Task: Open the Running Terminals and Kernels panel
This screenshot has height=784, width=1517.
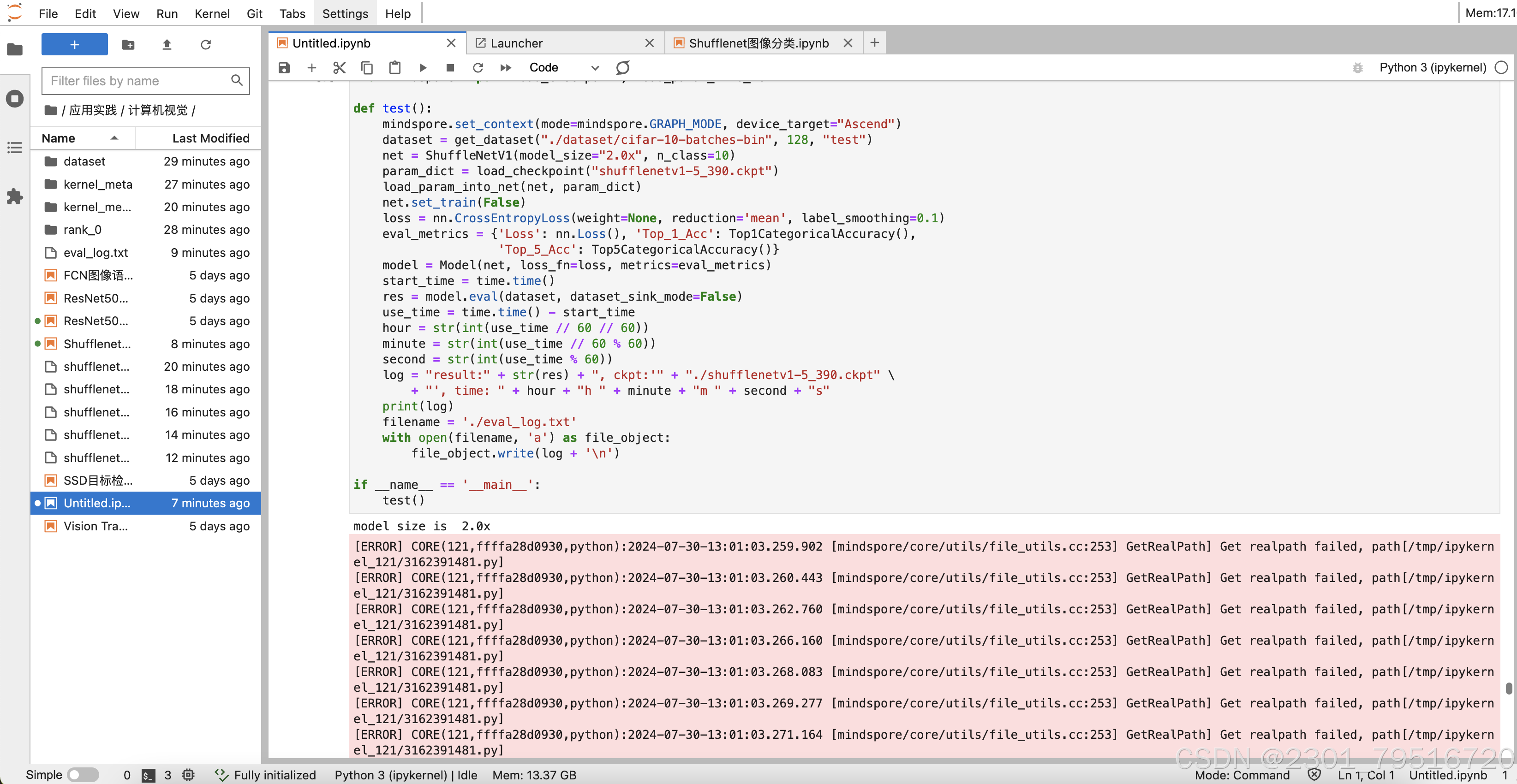Action: [x=15, y=98]
